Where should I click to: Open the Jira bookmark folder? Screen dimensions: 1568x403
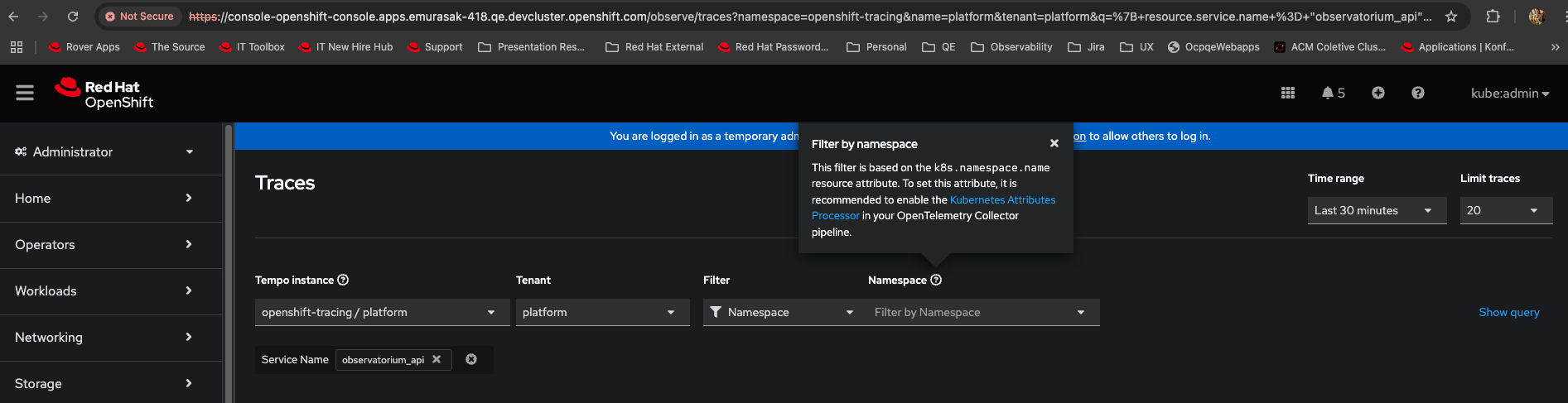coord(1086,47)
